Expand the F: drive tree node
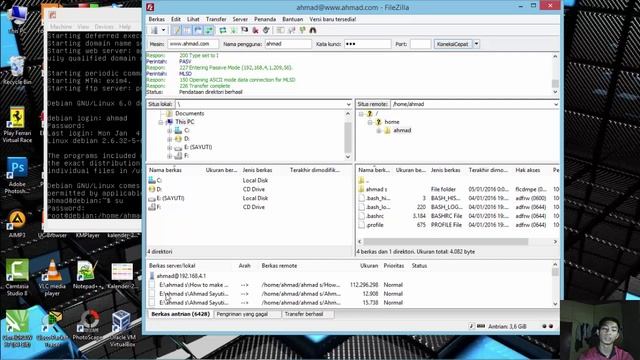The width and height of the screenshot is (640, 360). pyautogui.click(x=169, y=156)
